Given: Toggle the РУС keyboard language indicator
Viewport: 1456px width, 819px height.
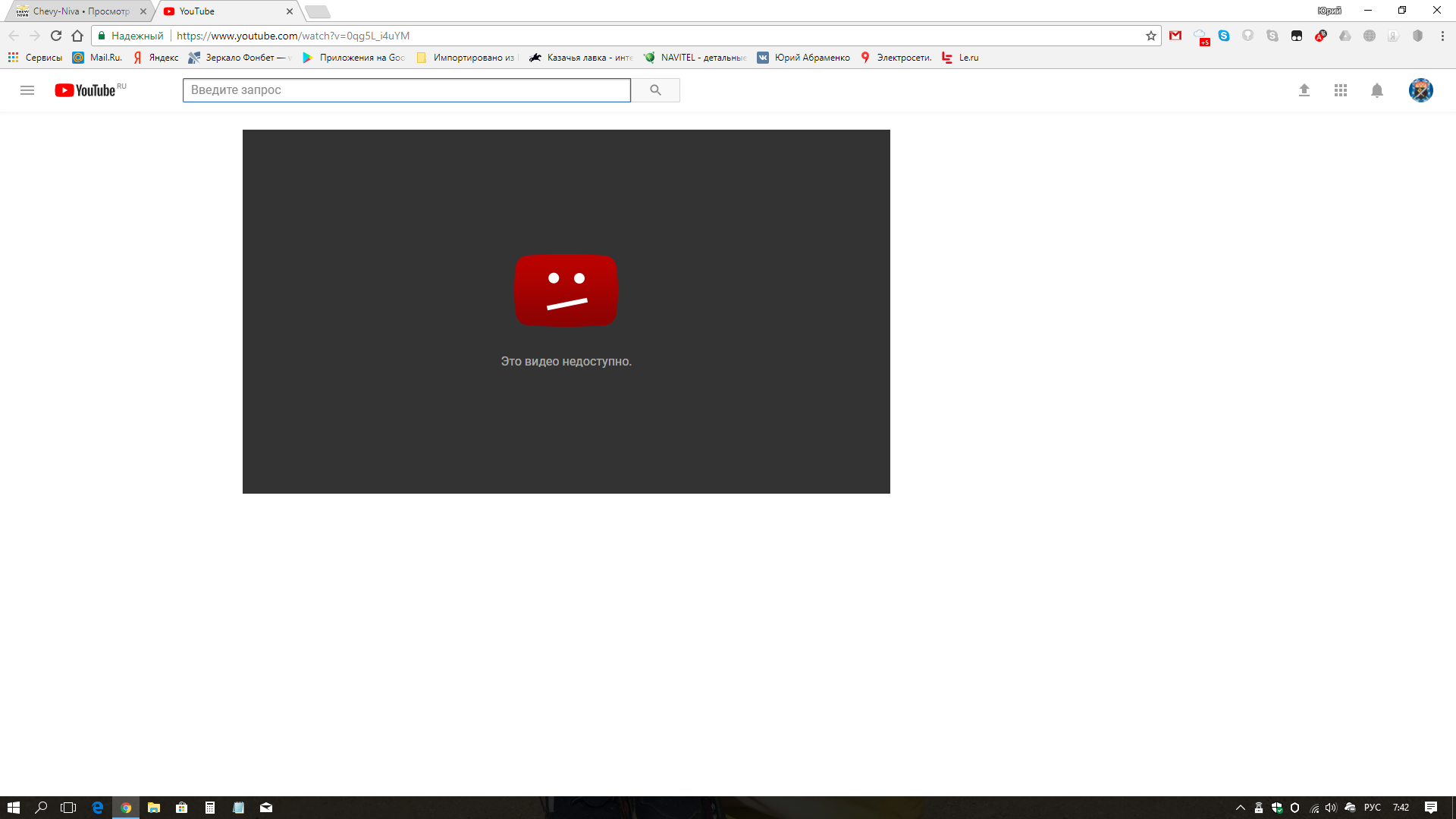Looking at the screenshot, I should (1372, 808).
